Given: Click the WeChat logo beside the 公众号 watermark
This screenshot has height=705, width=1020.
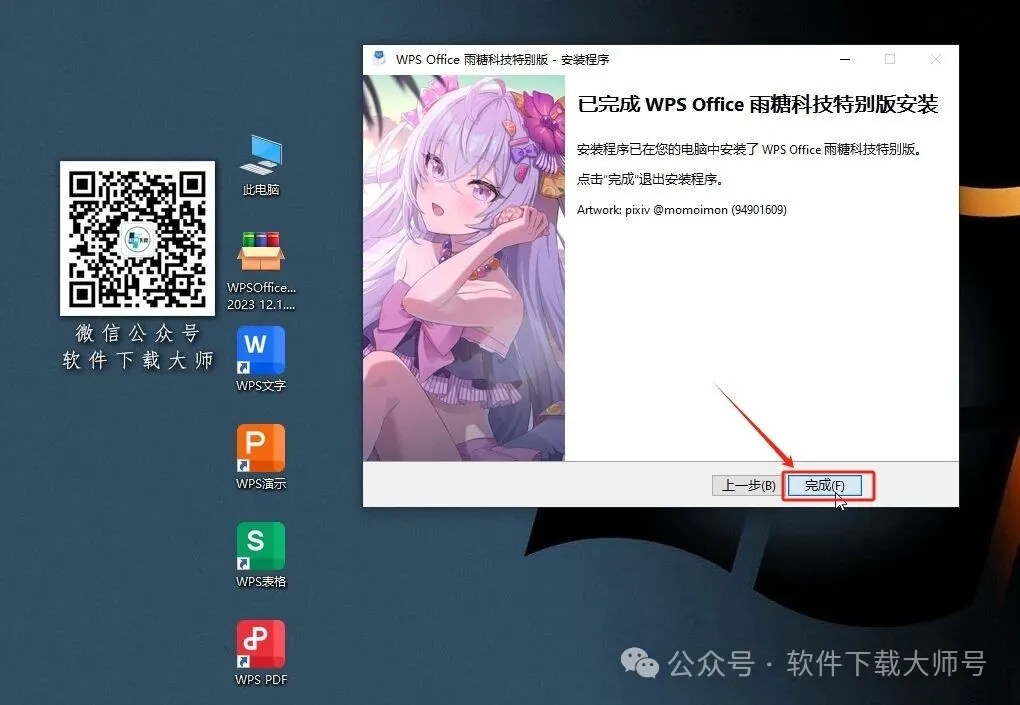Looking at the screenshot, I should tap(641, 662).
